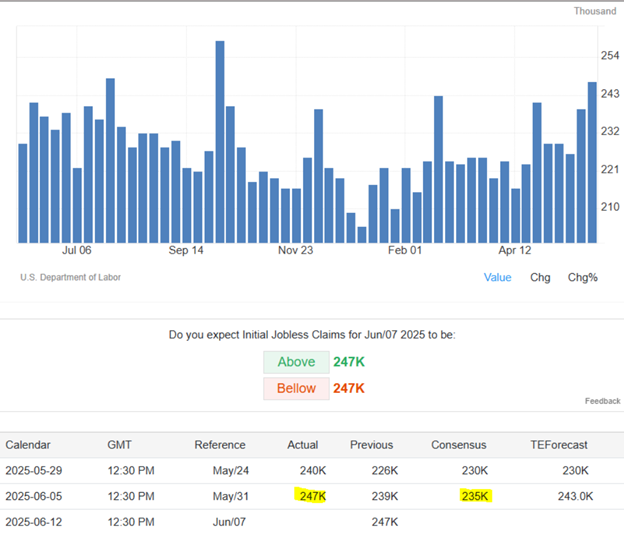Open the 2025-05-29 calendar entry
624x534 pixels.
(x=34, y=470)
